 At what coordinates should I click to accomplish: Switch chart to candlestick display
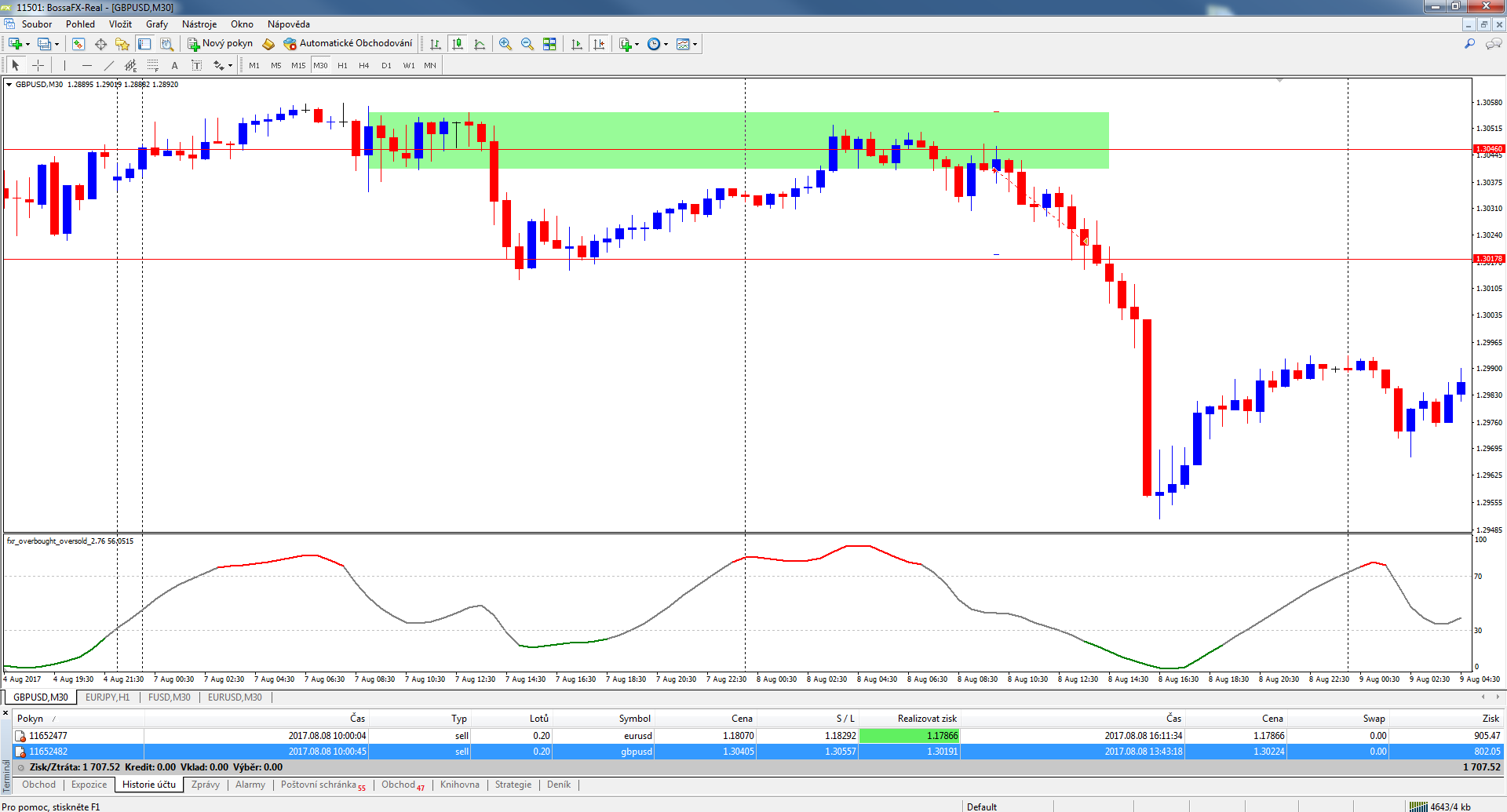coord(458,44)
